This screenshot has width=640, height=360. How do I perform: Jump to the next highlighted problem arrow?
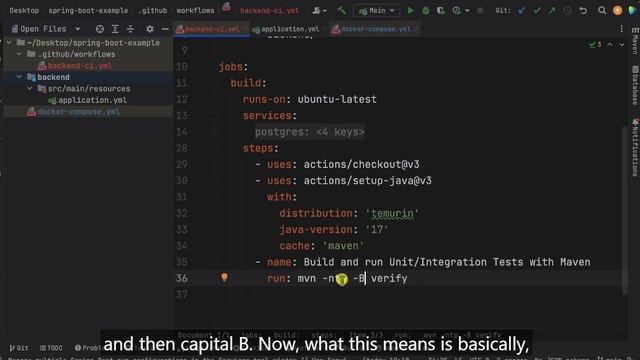pos(622,44)
